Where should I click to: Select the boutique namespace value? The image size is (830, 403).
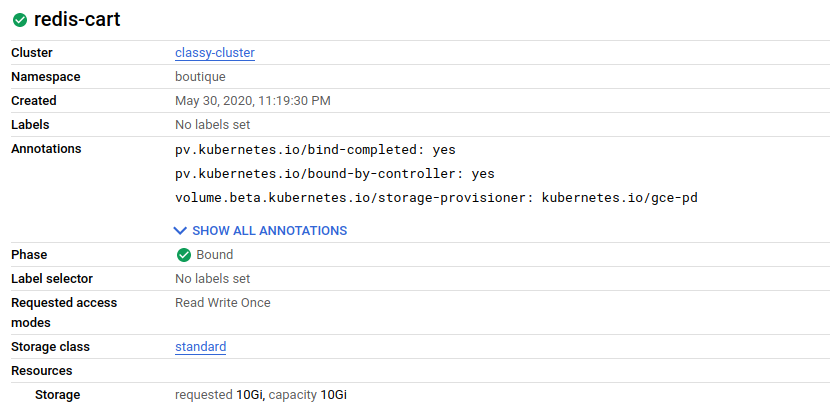[200, 77]
